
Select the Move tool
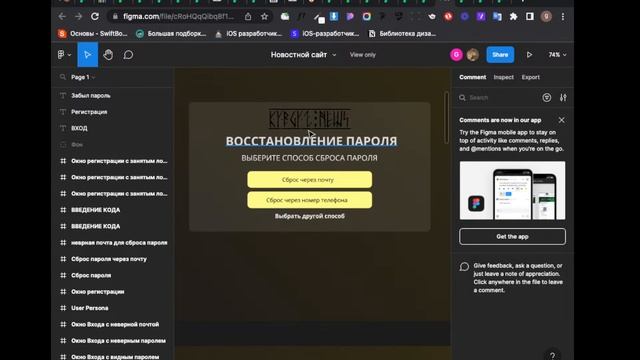coord(88,55)
